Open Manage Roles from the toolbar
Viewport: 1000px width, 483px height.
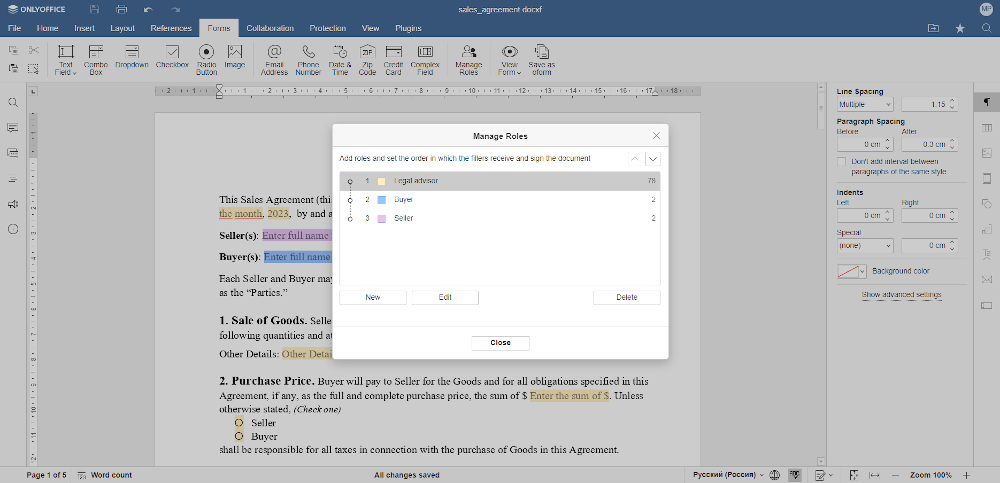click(x=468, y=54)
